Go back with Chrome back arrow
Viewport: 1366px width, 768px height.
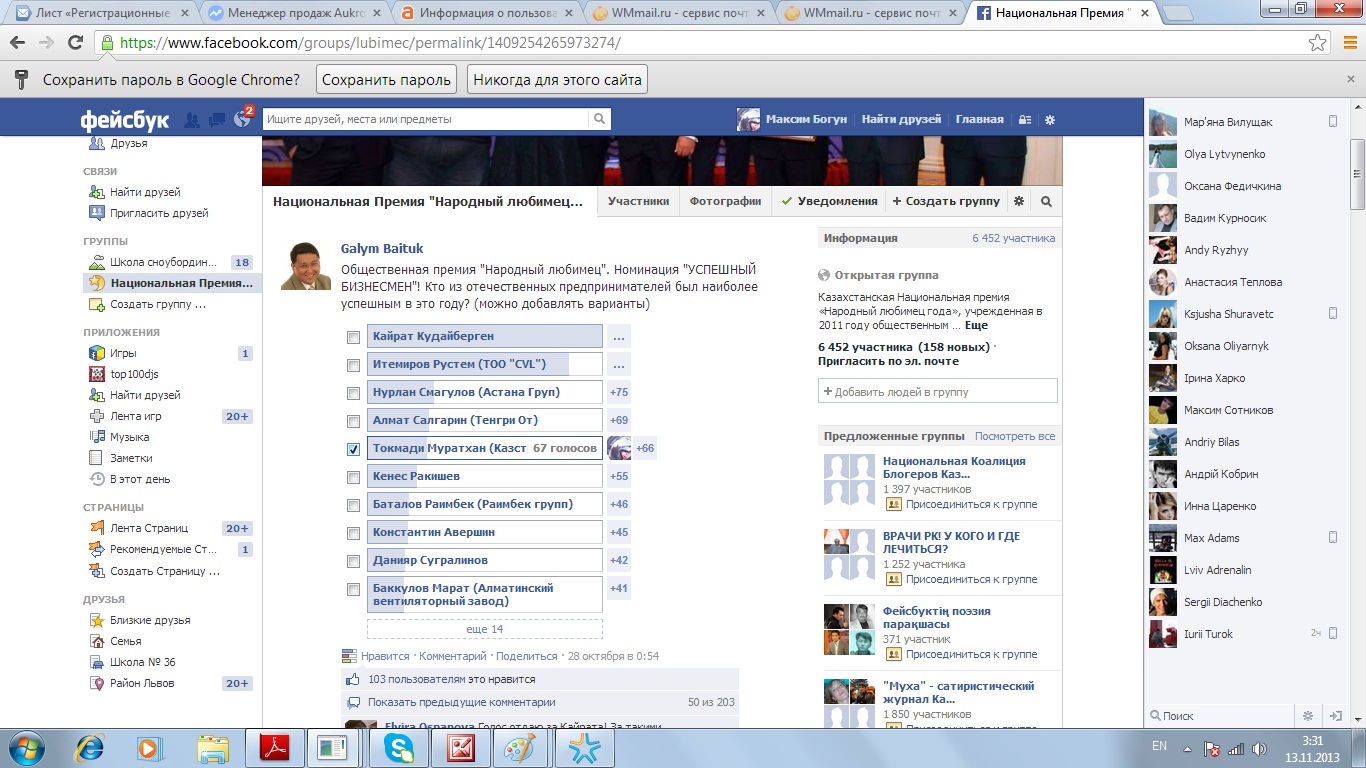(18, 43)
